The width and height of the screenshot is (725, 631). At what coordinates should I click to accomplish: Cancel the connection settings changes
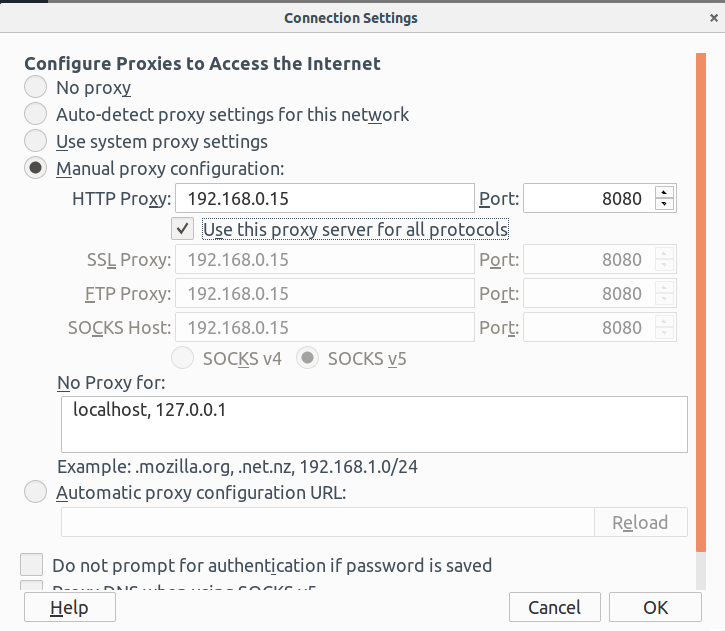click(x=554, y=607)
